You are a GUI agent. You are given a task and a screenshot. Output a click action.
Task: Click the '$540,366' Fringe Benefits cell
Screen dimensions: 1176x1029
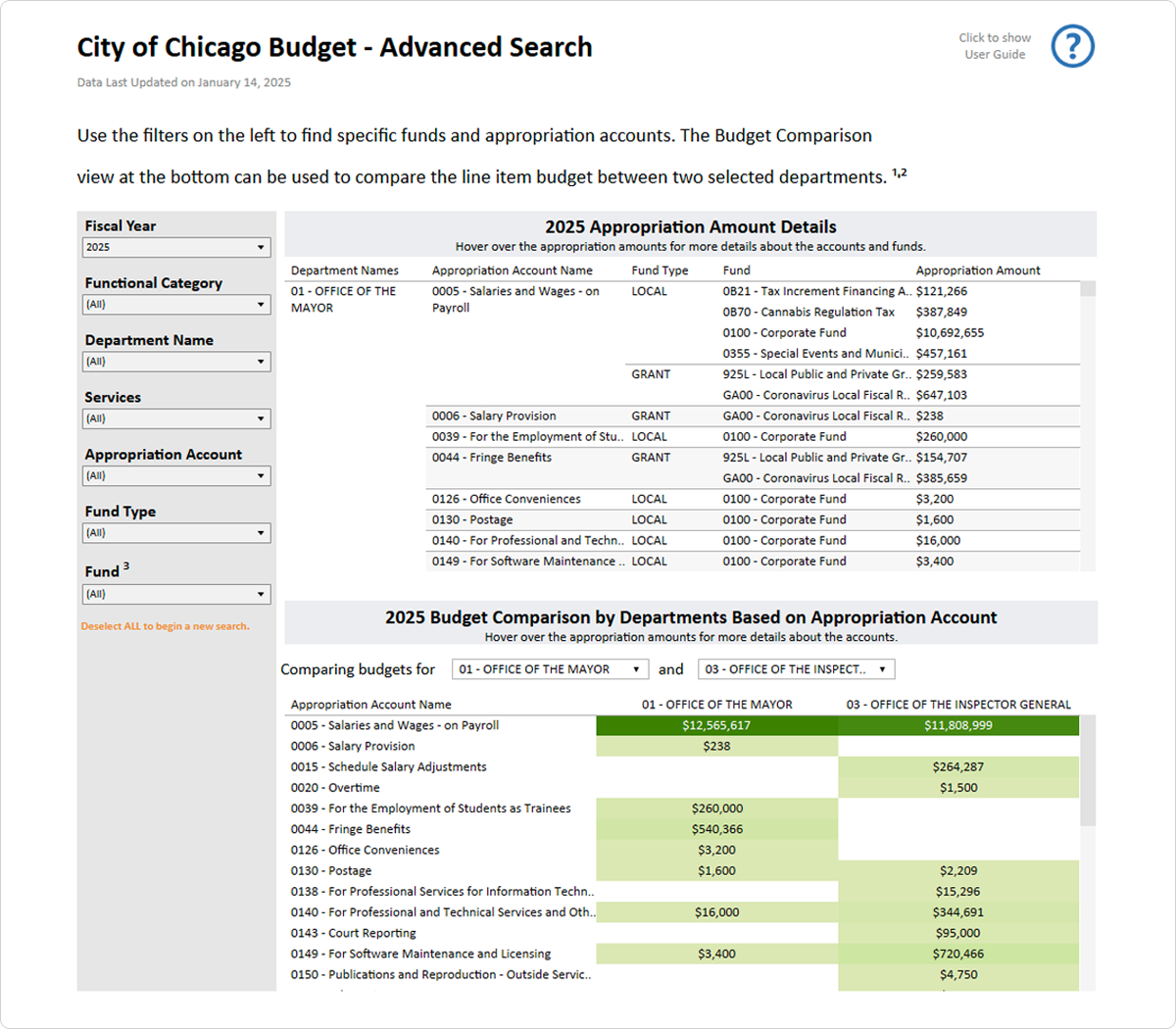716,829
